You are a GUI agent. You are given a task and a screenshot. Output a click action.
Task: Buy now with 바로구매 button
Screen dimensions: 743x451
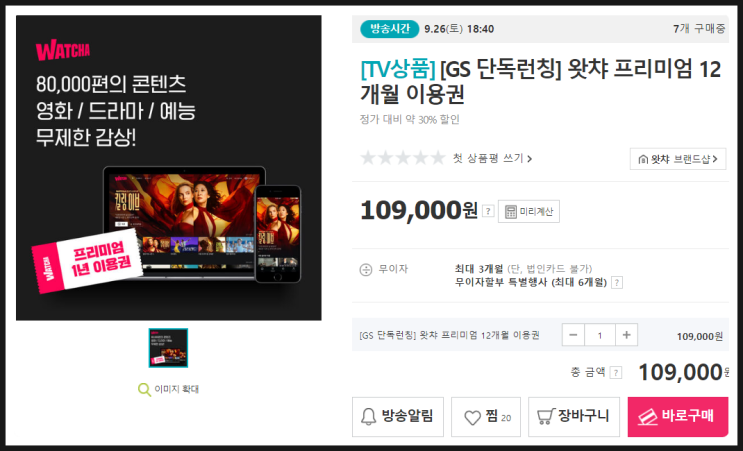coord(678,416)
